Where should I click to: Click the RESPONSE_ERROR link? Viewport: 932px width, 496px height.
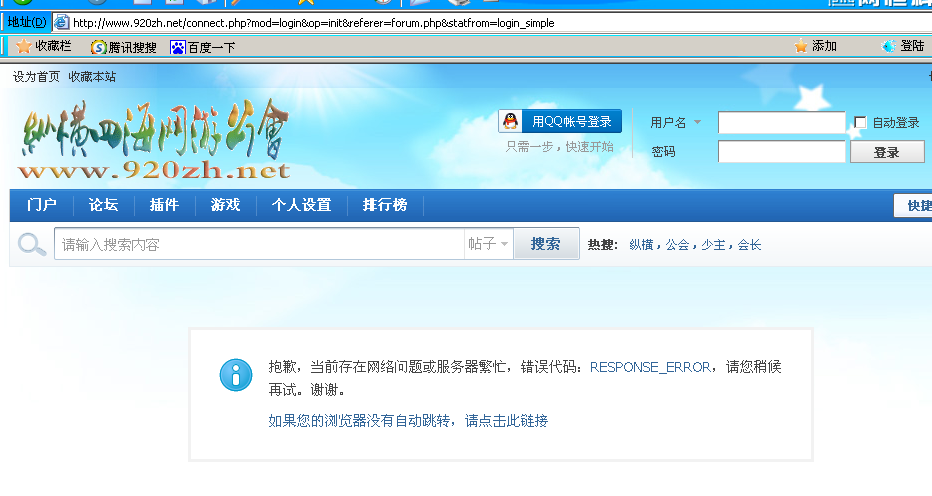[650, 367]
